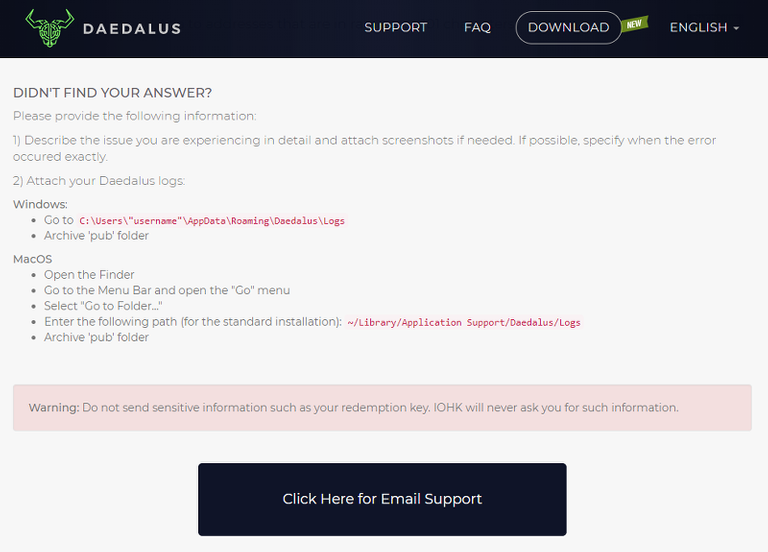Image resolution: width=768 pixels, height=552 pixels.
Task: Click the "DIDN'T FIND YOUR ANSWER?" heading
Action: 113,92
